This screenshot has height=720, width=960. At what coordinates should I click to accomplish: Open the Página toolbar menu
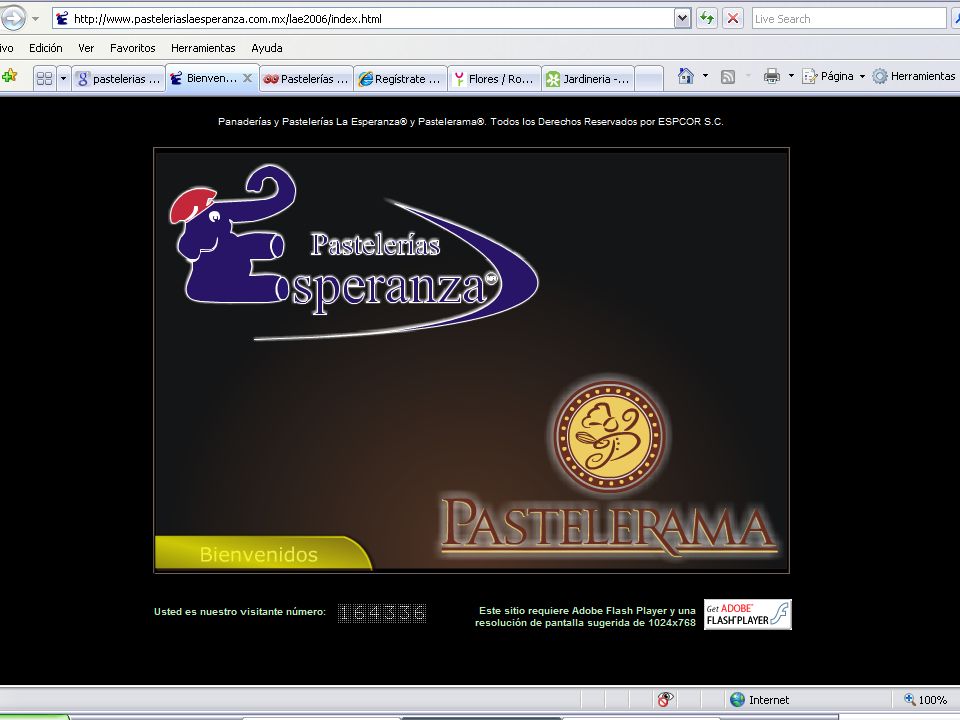833,76
